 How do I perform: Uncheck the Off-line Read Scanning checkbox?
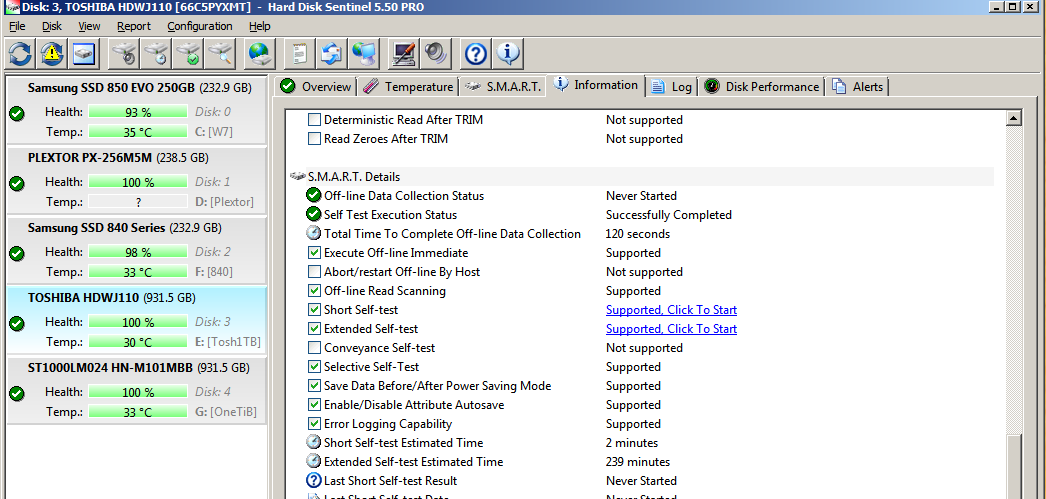[x=314, y=291]
